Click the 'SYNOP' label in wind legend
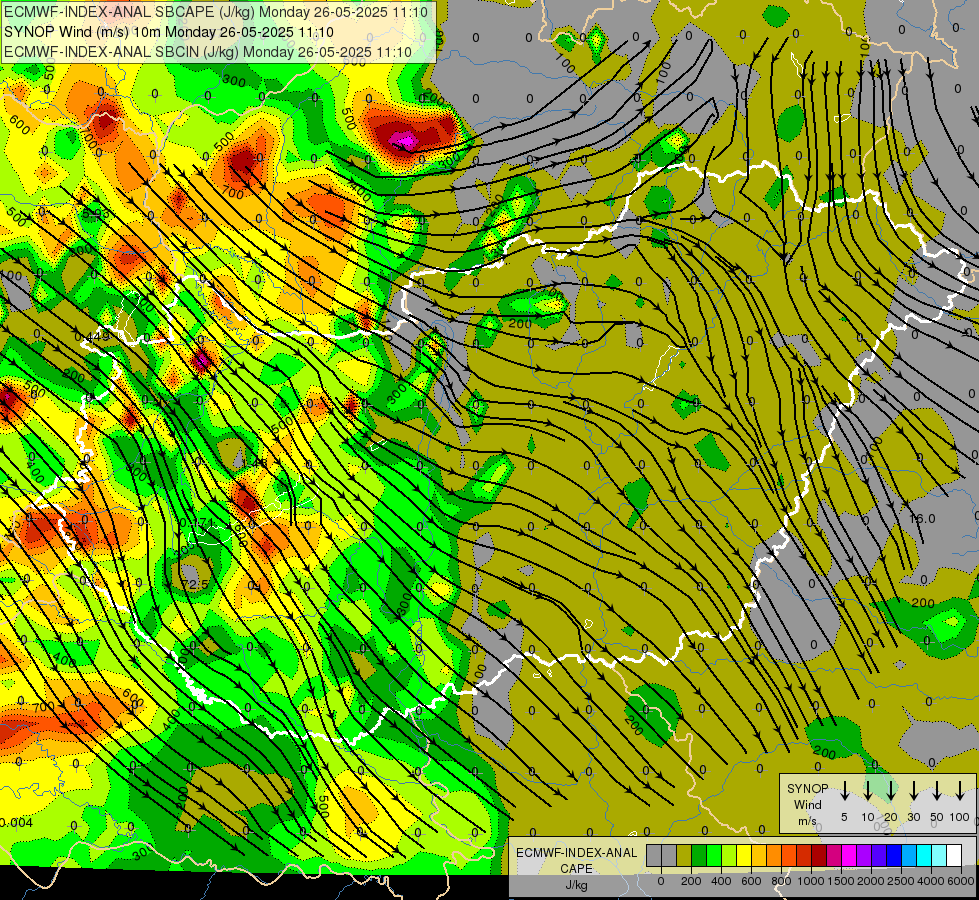 click(x=807, y=788)
